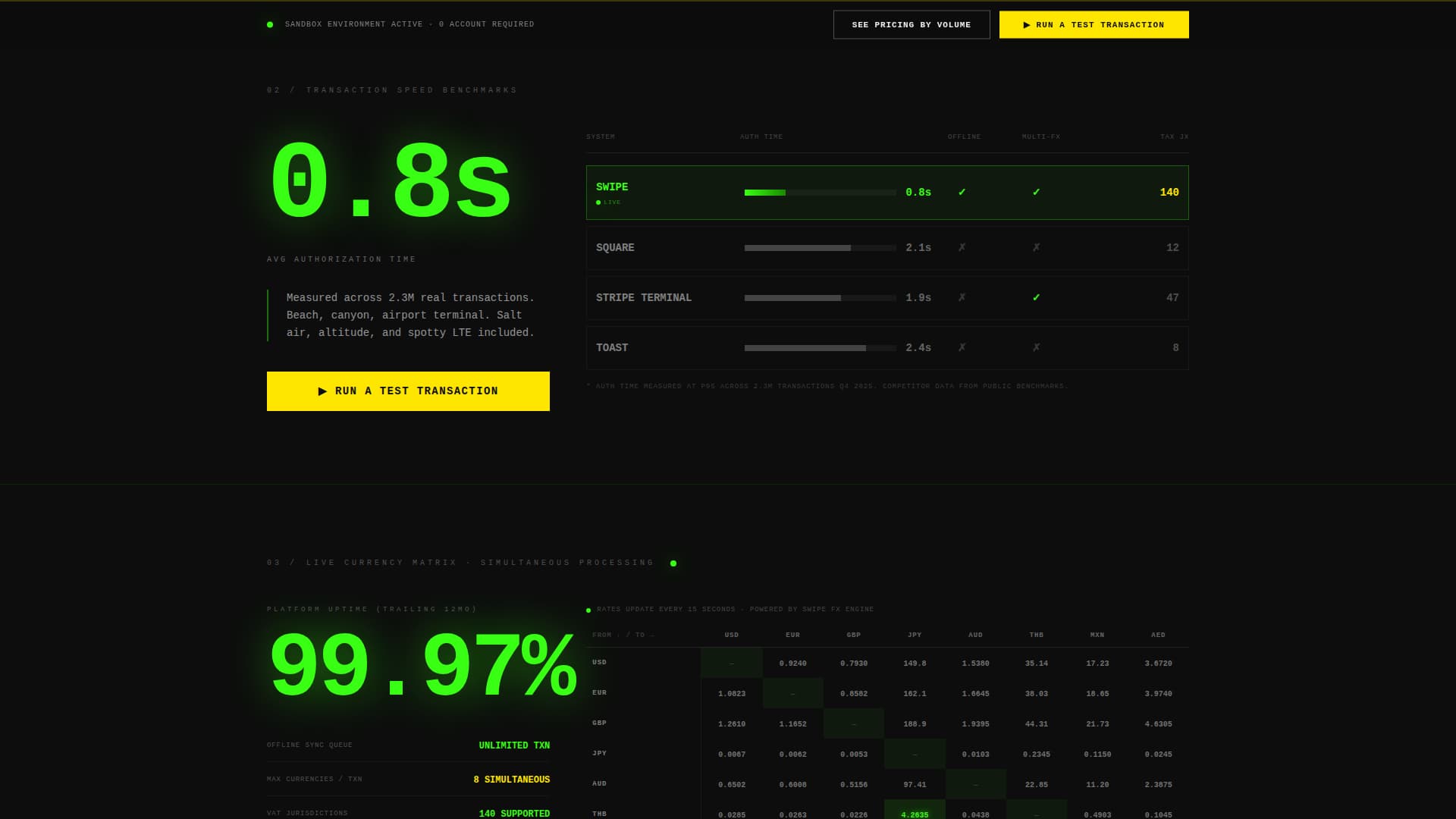Click the GBP to THB rate 44.31
The width and height of the screenshot is (1456, 819).
tap(1037, 724)
